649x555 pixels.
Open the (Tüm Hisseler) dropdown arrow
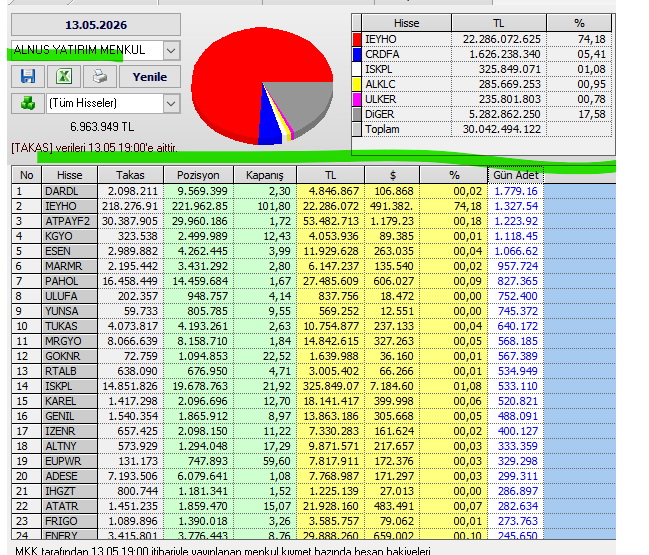[x=171, y=103]
